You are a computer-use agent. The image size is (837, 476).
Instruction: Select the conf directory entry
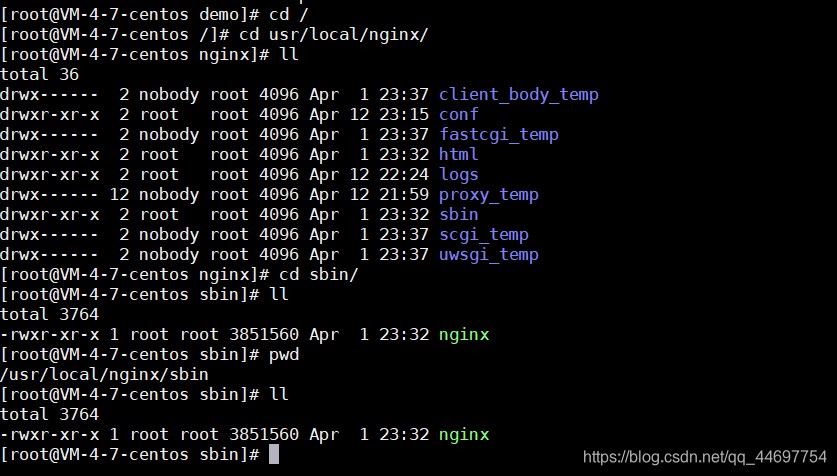tap(459, 114)
